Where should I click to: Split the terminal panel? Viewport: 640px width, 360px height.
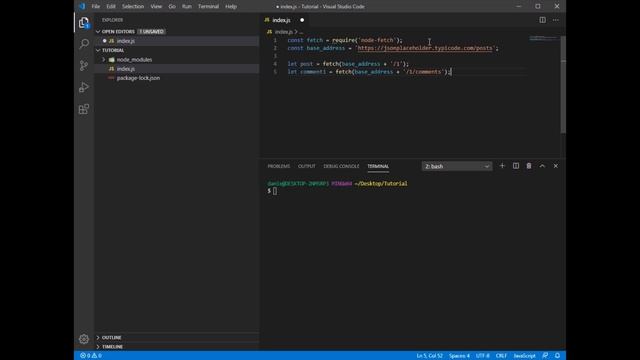[516, 166]
